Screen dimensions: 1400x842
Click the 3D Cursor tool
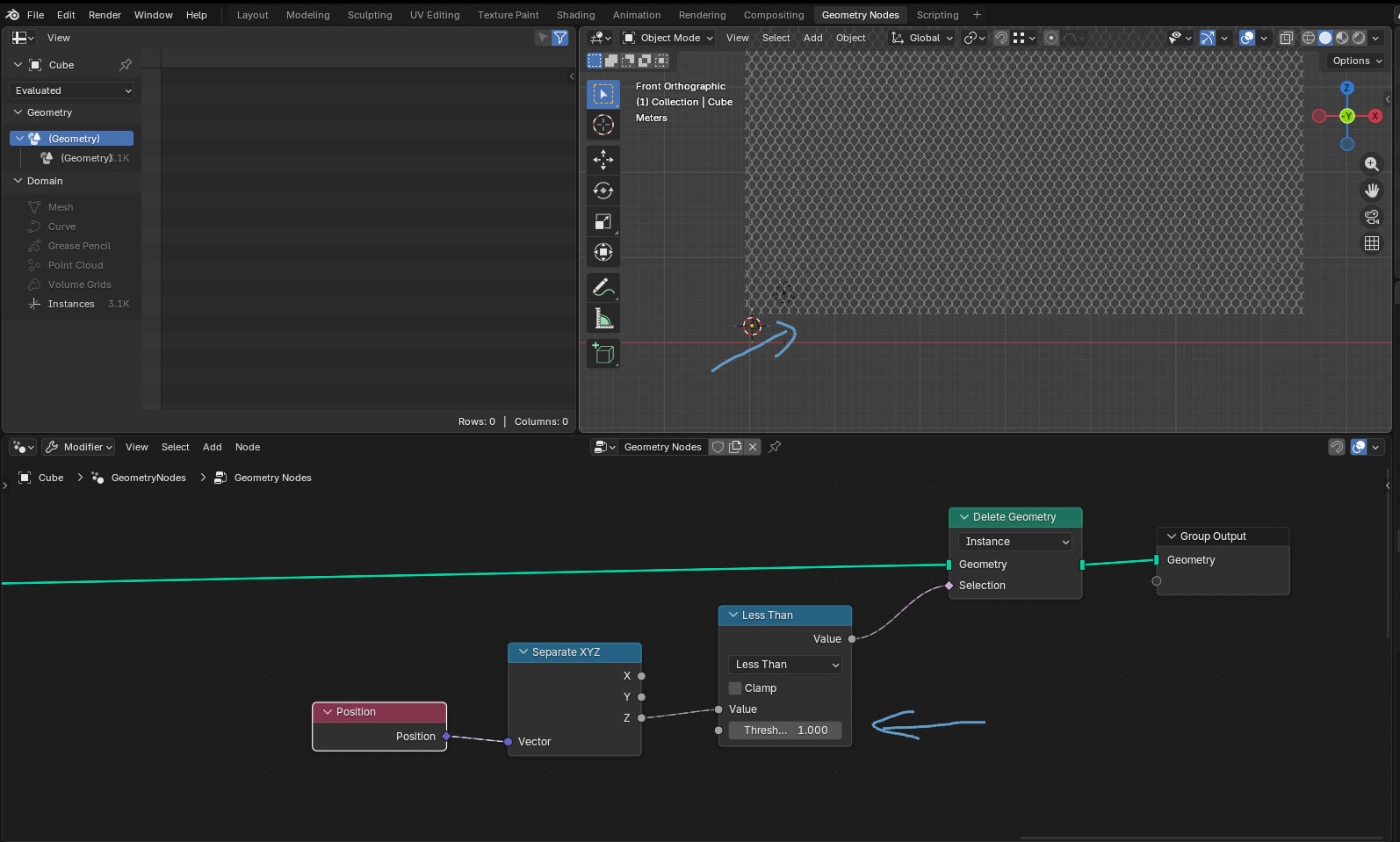603,126
